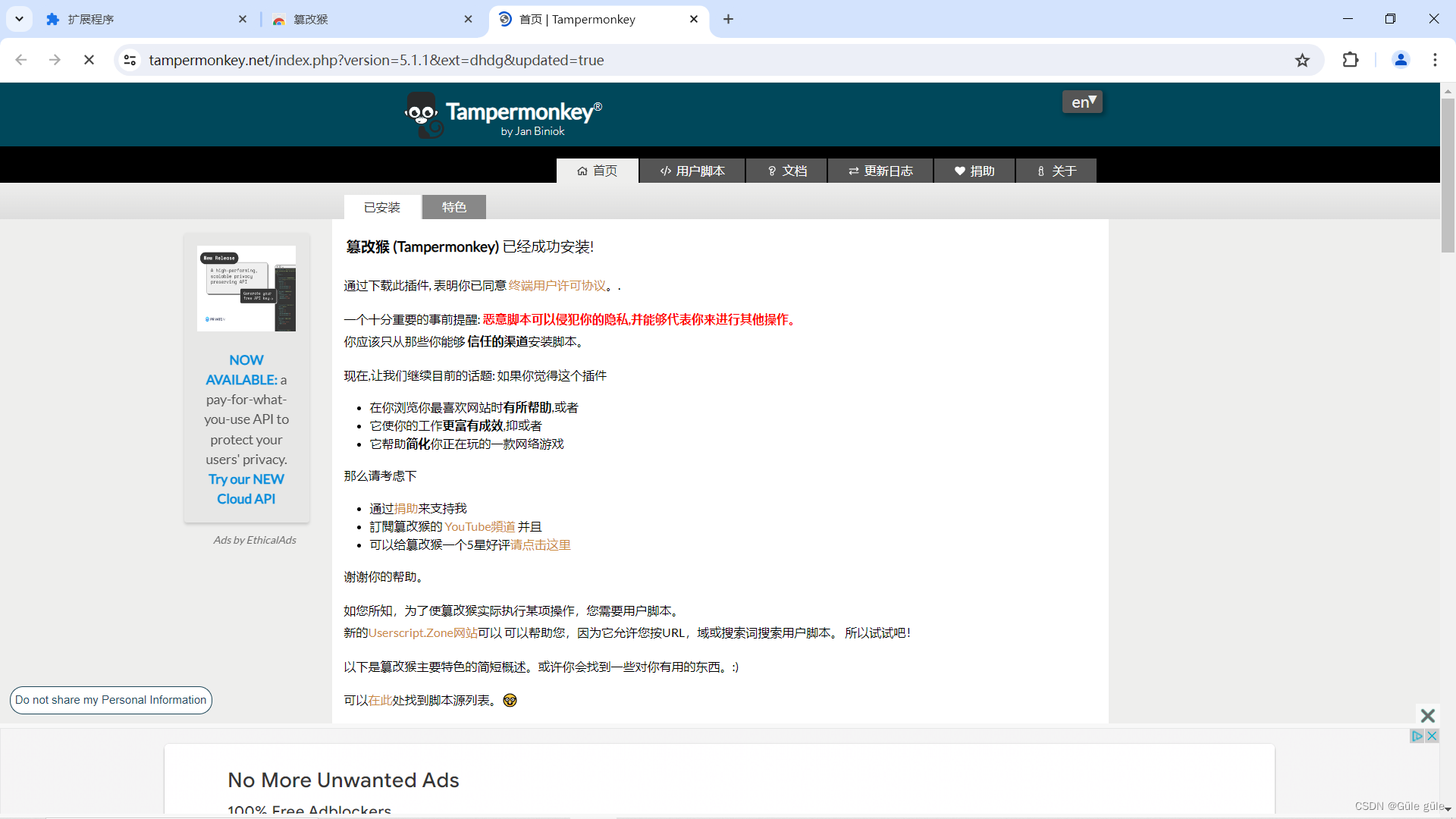This screenshot has height=819, width=1456.
Task: Open the Ads by EthicalAds link
Action: coord(255,540)
